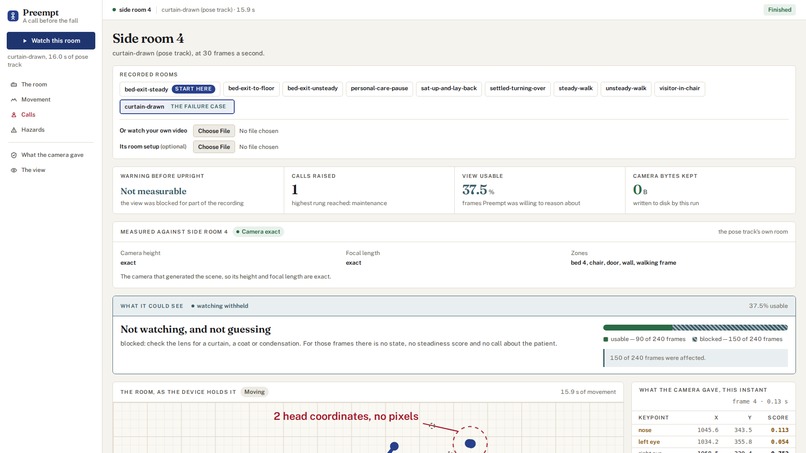Click the KEYPOINT column header

[653, 418]
